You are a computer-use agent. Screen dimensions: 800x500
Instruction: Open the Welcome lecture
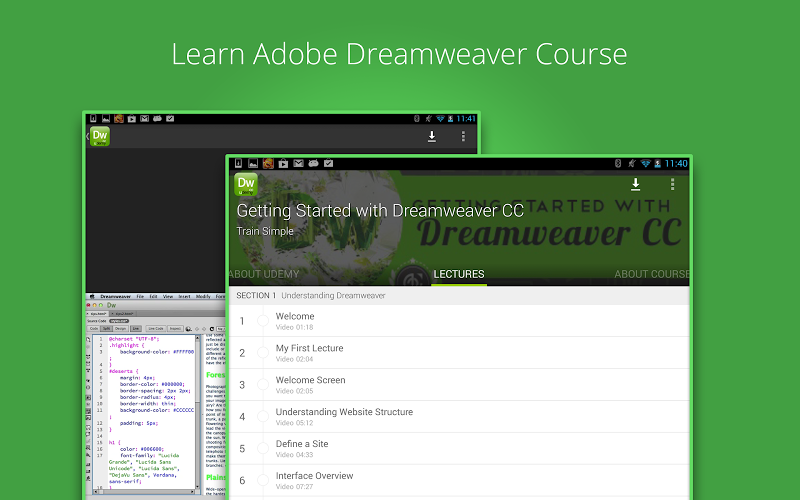click(459, 321)
